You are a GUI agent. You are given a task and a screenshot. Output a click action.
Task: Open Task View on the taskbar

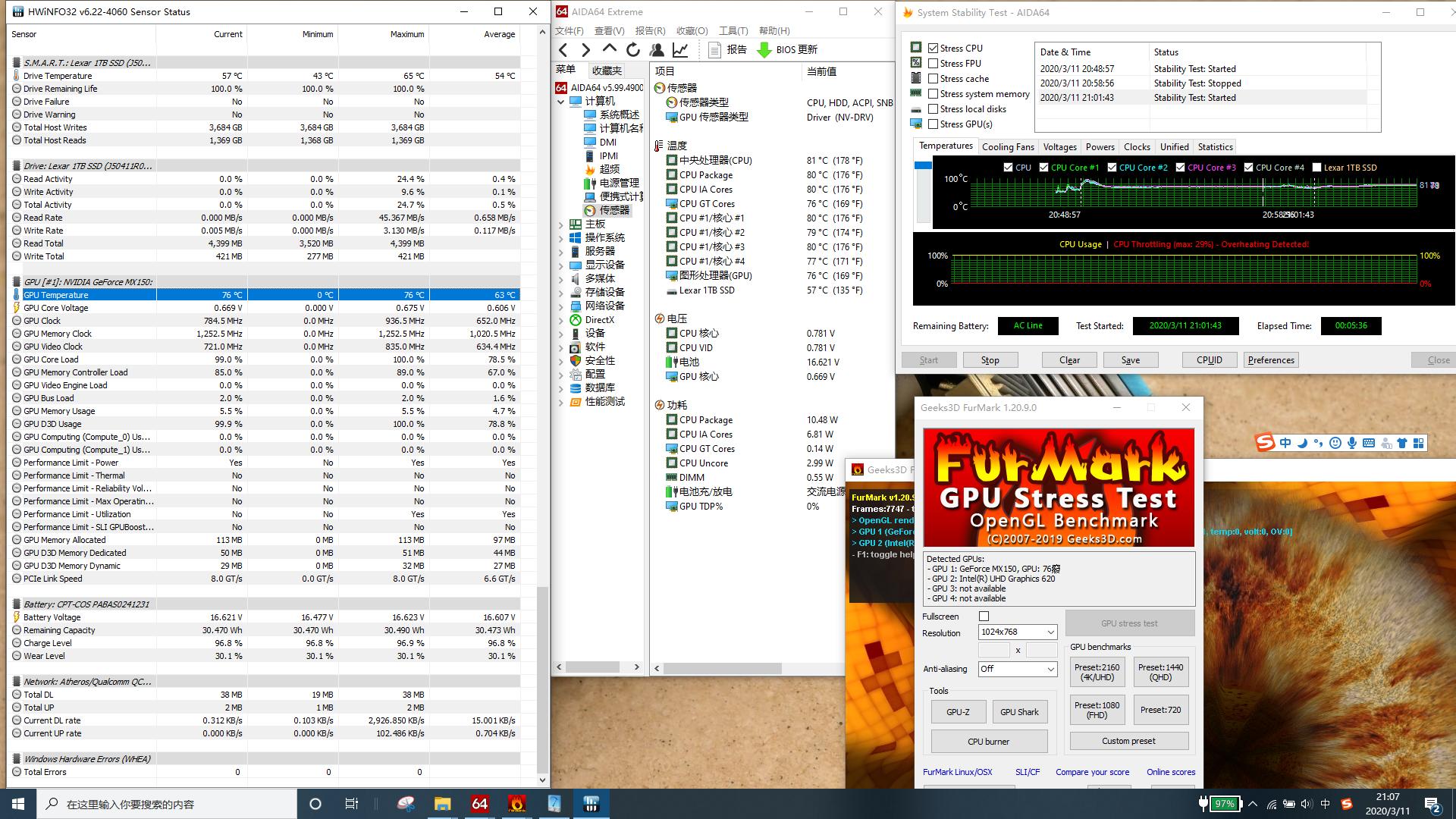pyautogui.click(x=351, y=804)
